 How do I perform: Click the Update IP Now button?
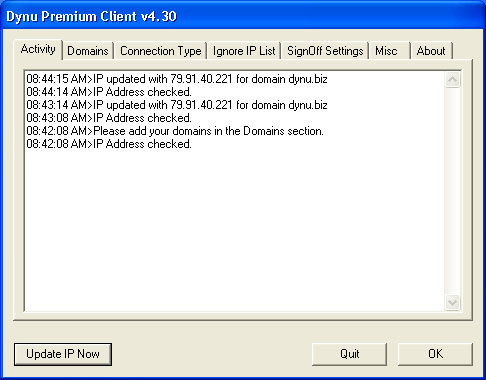(x=63, y=354)
